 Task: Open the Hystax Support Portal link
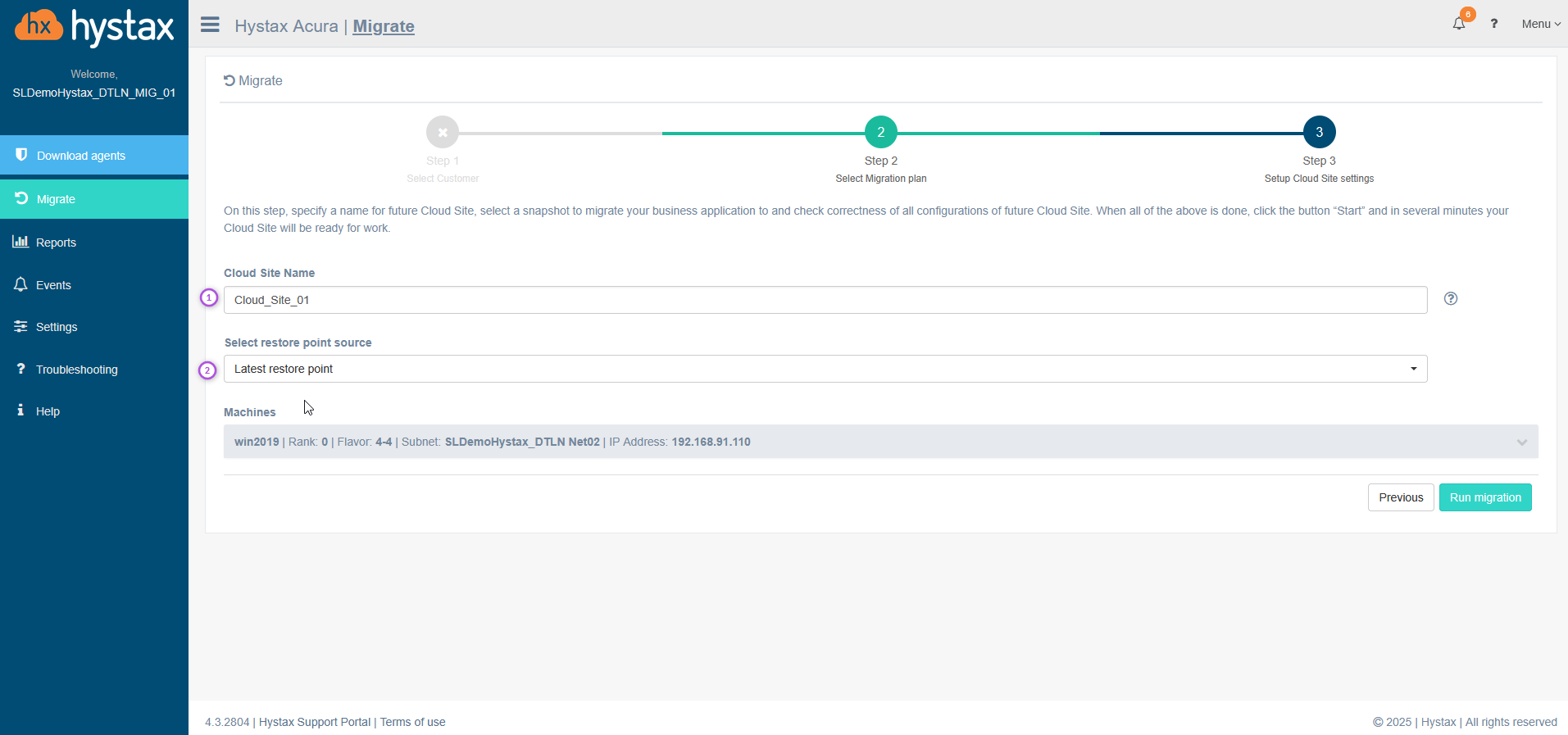315,722
